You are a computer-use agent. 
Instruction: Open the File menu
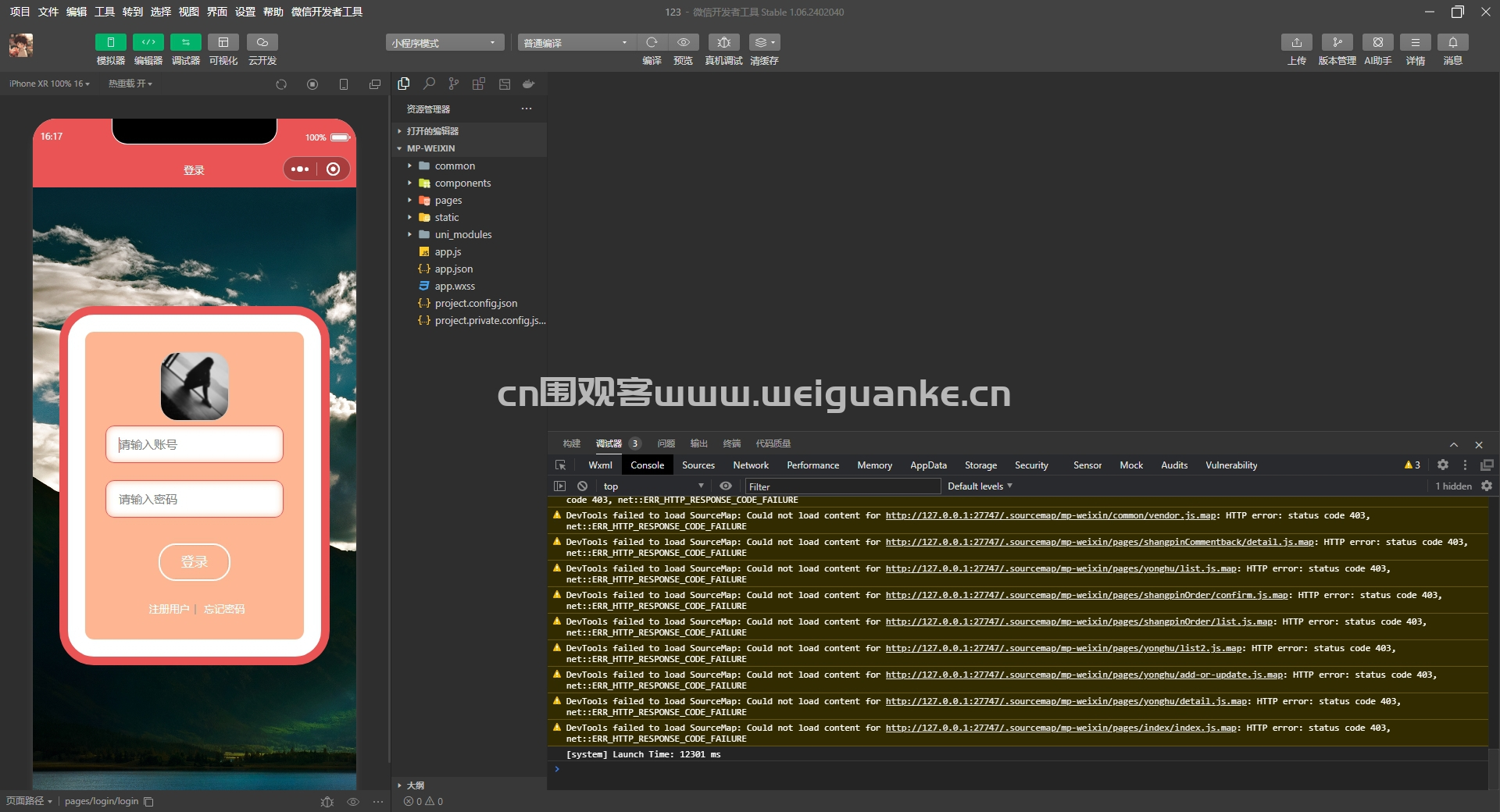click(48, 12)
